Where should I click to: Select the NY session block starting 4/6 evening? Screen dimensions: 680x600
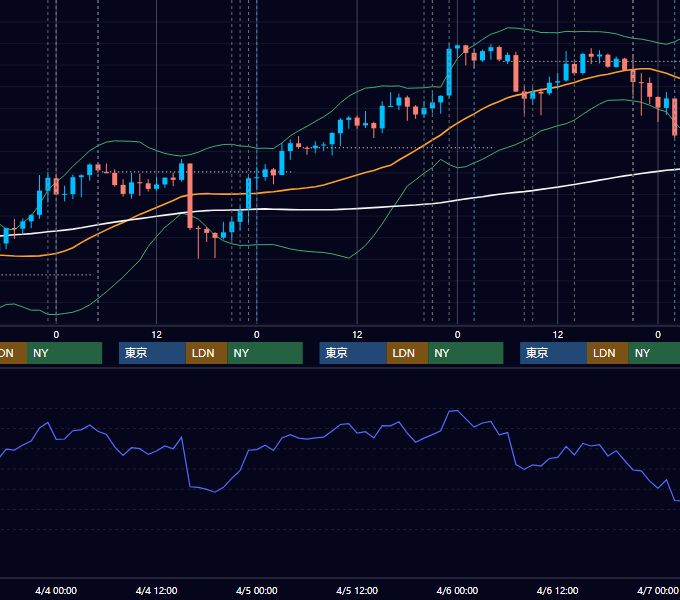654,353
